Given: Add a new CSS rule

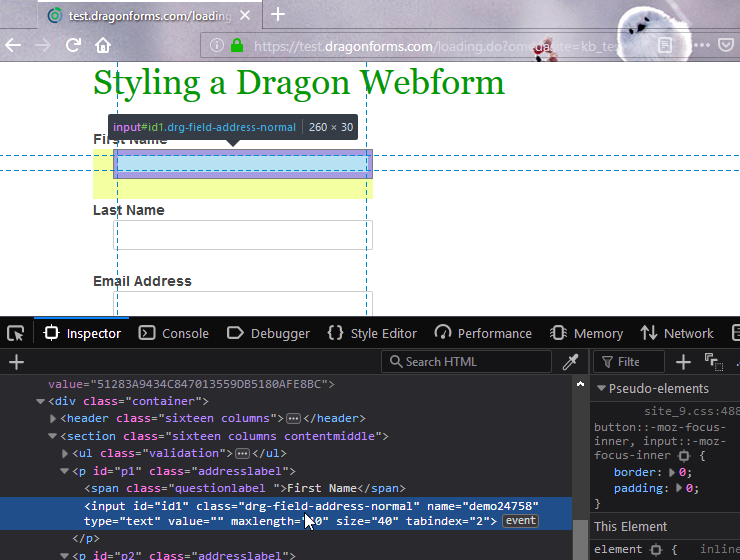Looking at the screenshot, I should coord(683,362).
